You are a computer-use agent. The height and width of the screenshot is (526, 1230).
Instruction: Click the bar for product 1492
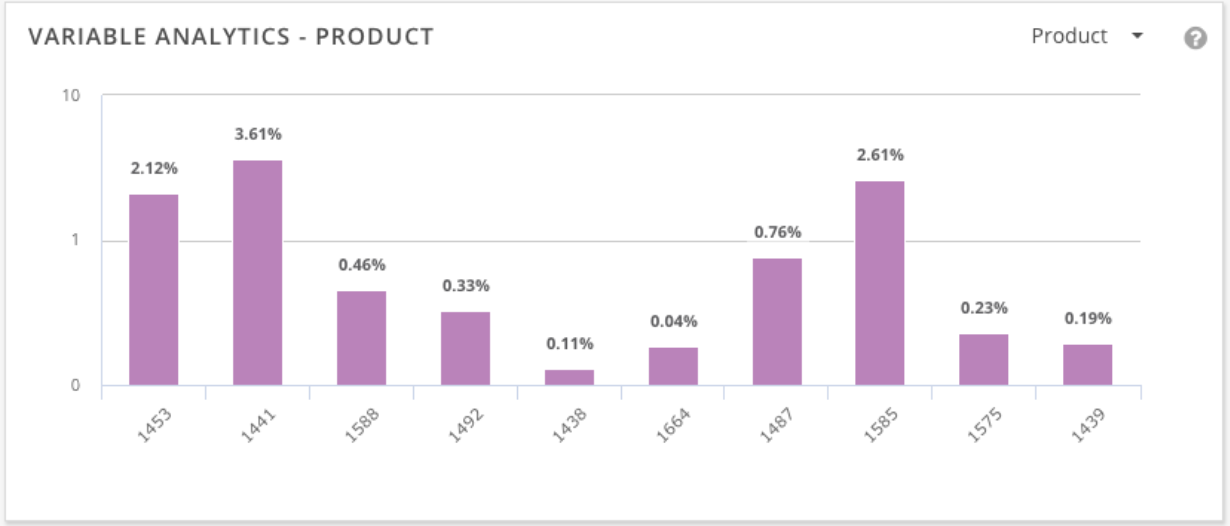click(465, 349)
